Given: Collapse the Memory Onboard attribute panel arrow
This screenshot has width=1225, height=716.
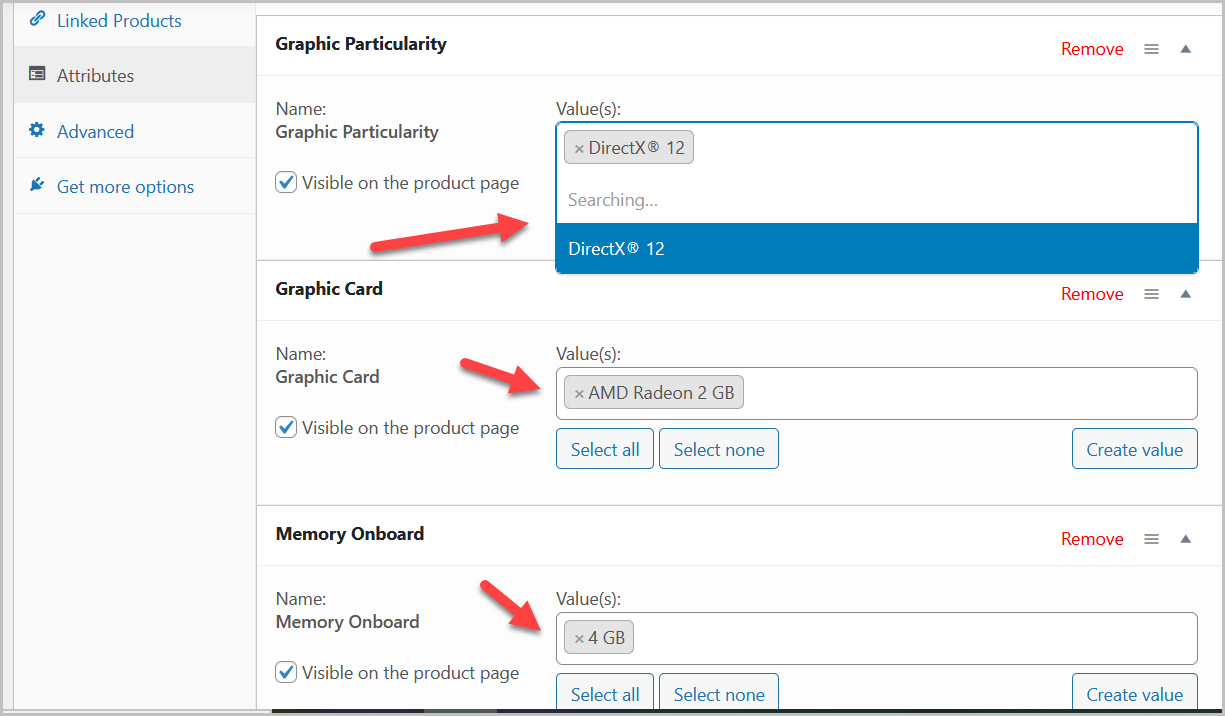Looking at the screenshot, I should (1185, 539).
